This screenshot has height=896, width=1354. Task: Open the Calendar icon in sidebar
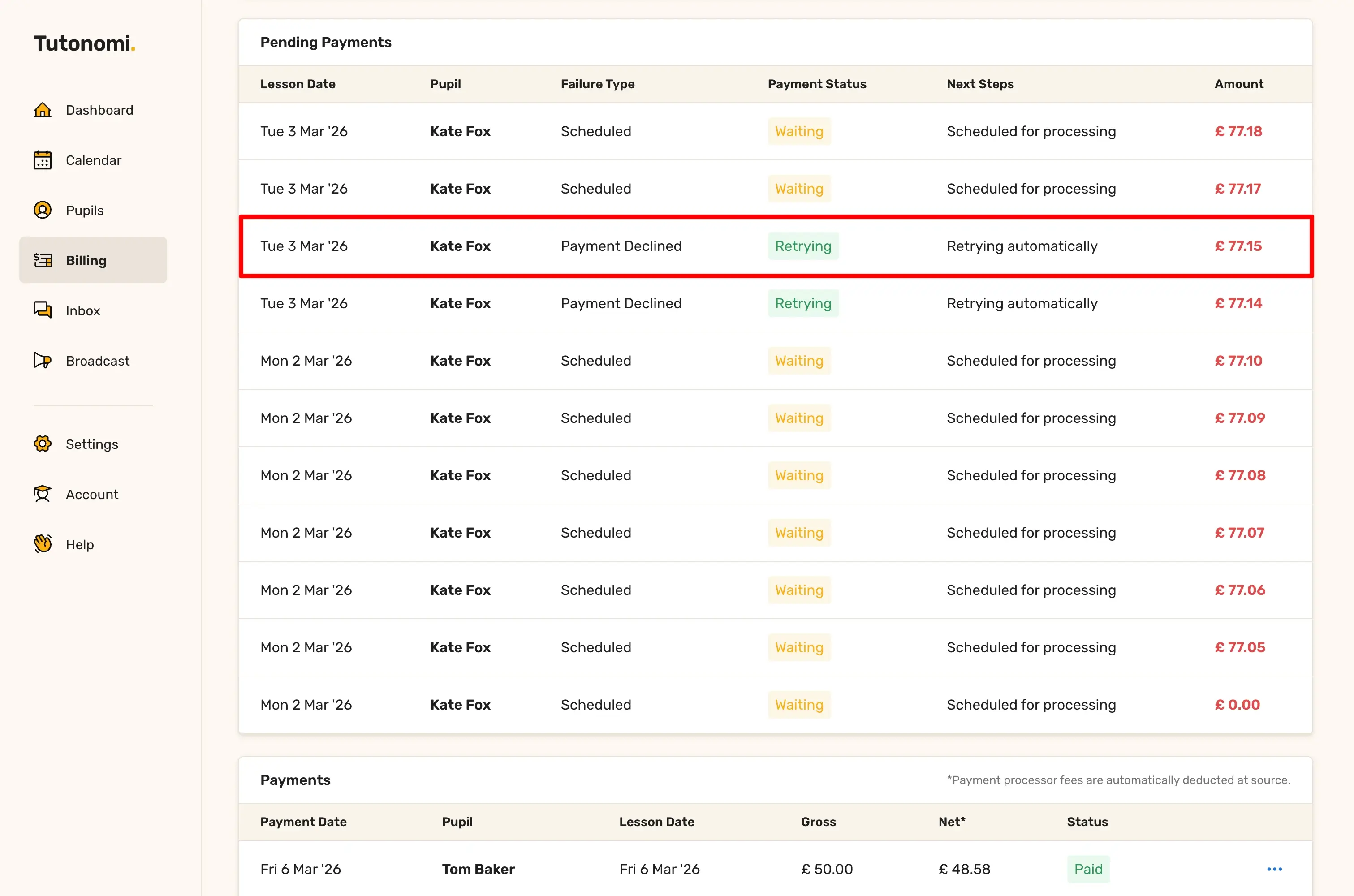click(42, 160)
